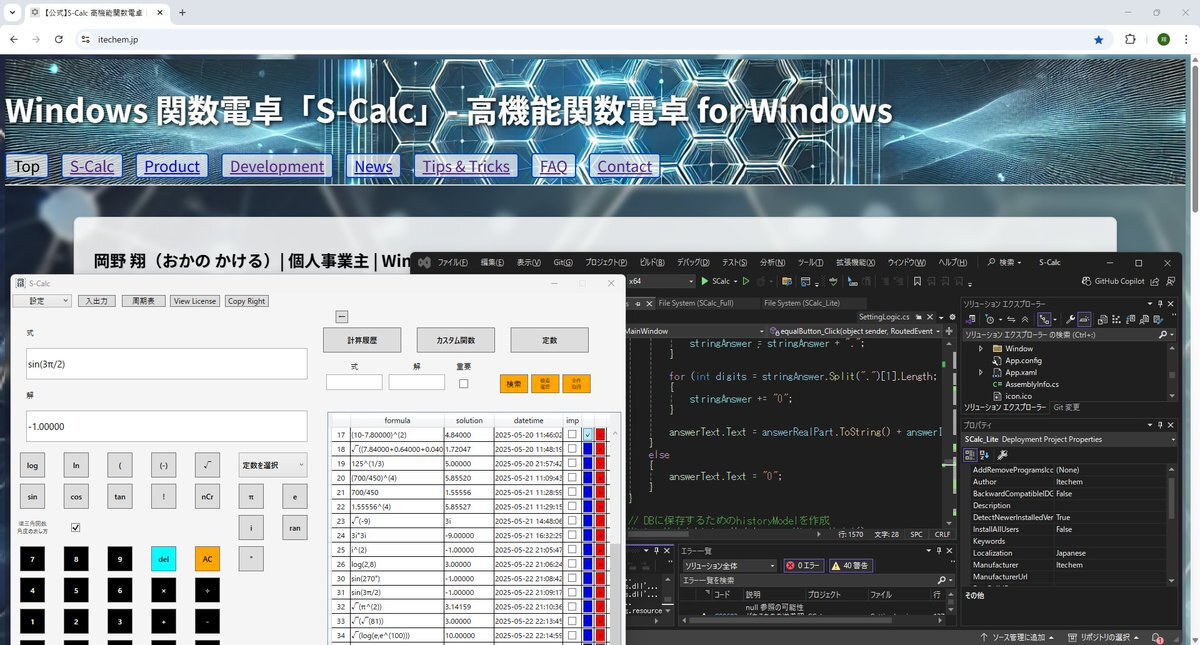Tick the imp checkbox for row 24
This screenshot has height=645, width=1200.
click(572, 535)
